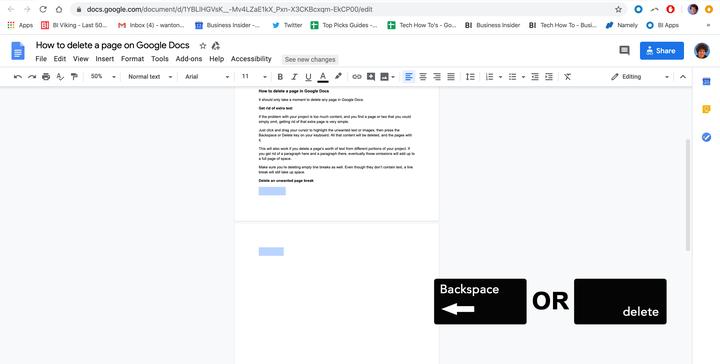
Task: Select the Paint format roller icon
Action: [x=74, y=77]
